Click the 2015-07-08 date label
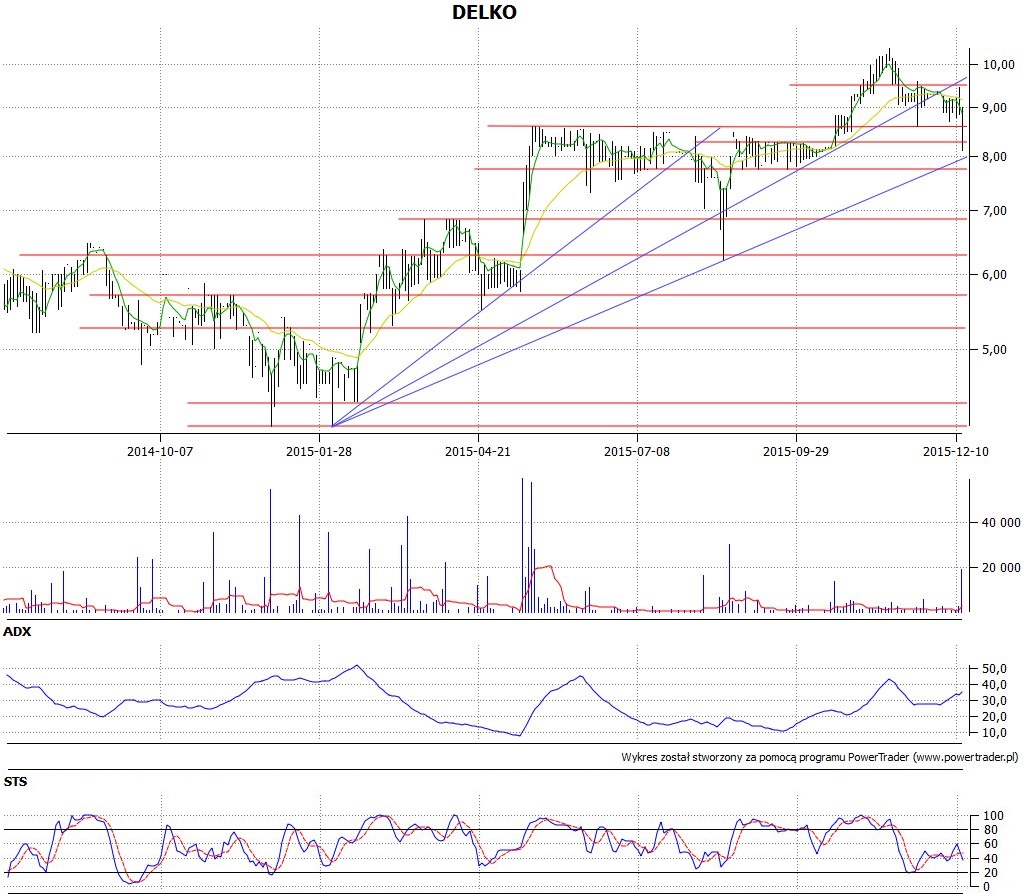This screenshot has height=896, width=1024. click(x=637, y=451)
